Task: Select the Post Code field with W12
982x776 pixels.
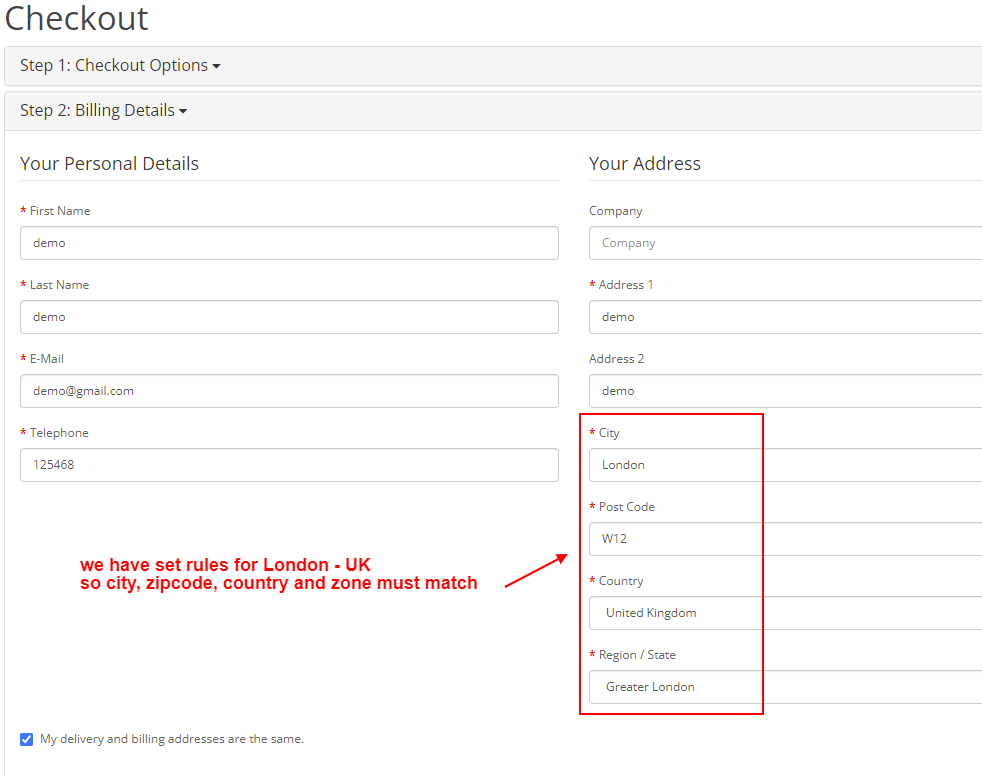Action: (x=785, y=539)
